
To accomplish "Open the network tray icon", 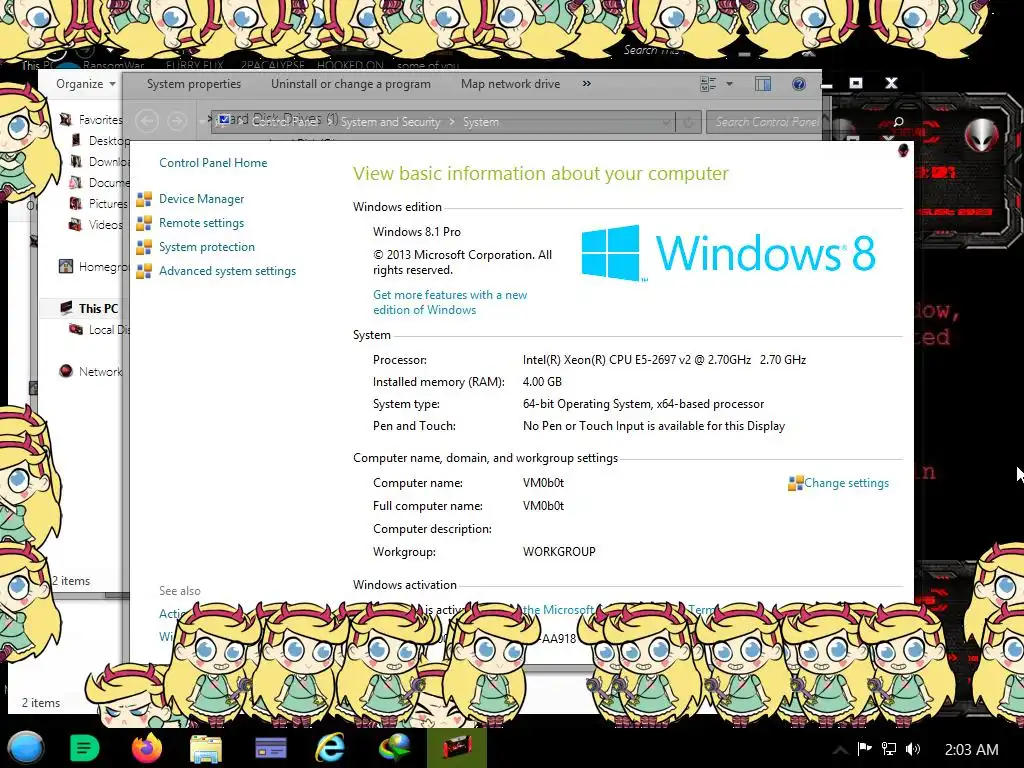I will (x=888, y=749).
